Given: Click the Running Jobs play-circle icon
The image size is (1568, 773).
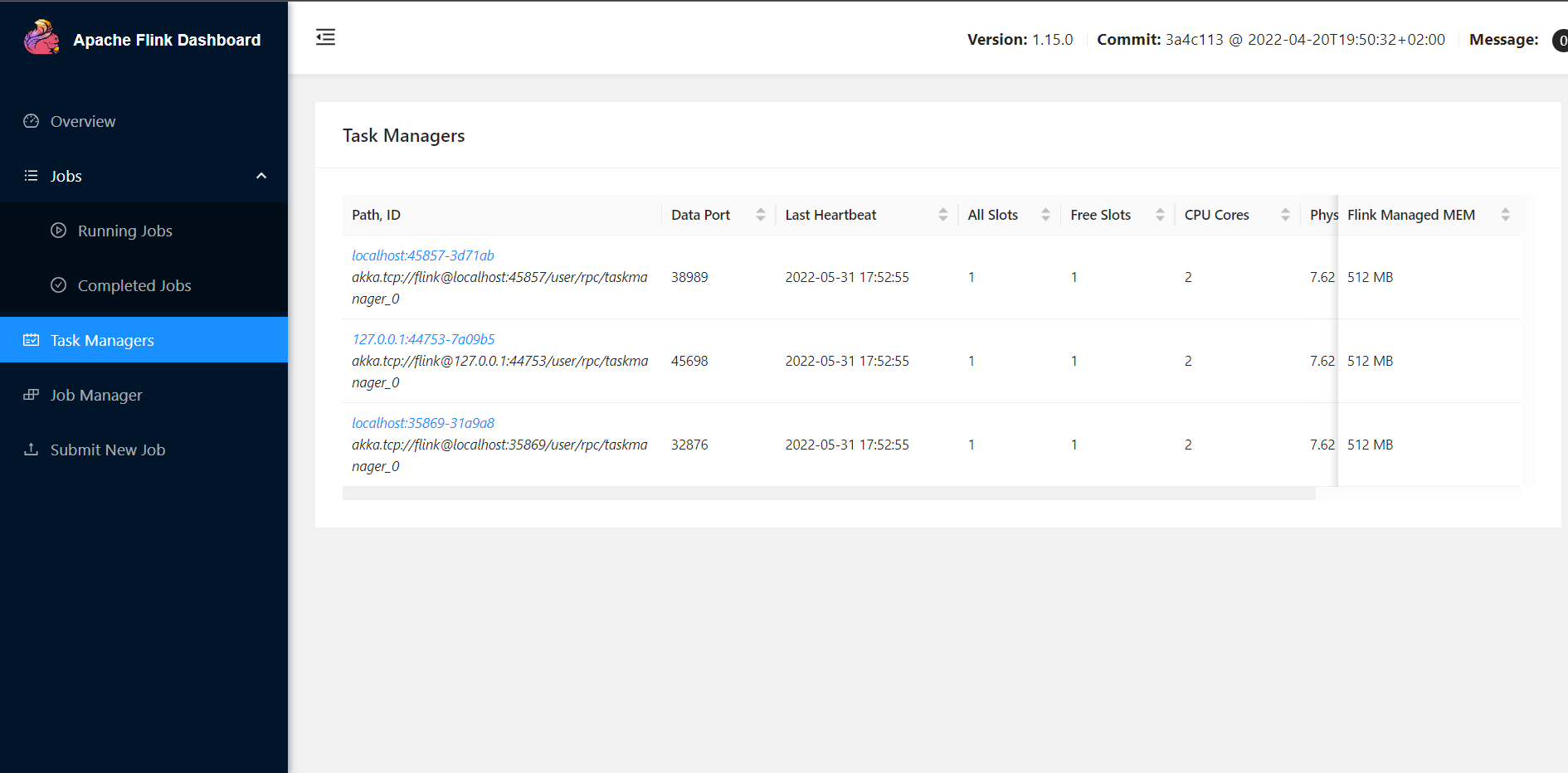Looking at the screenshot, I should point(58,231).
